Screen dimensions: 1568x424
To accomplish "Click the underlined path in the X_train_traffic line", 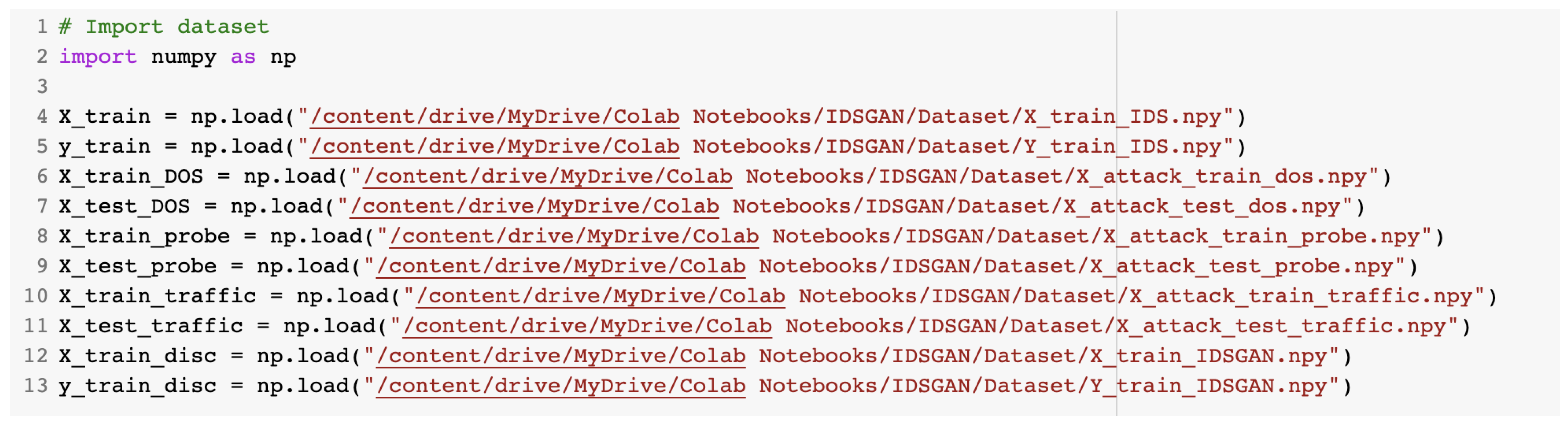I will tap(600, 296).
